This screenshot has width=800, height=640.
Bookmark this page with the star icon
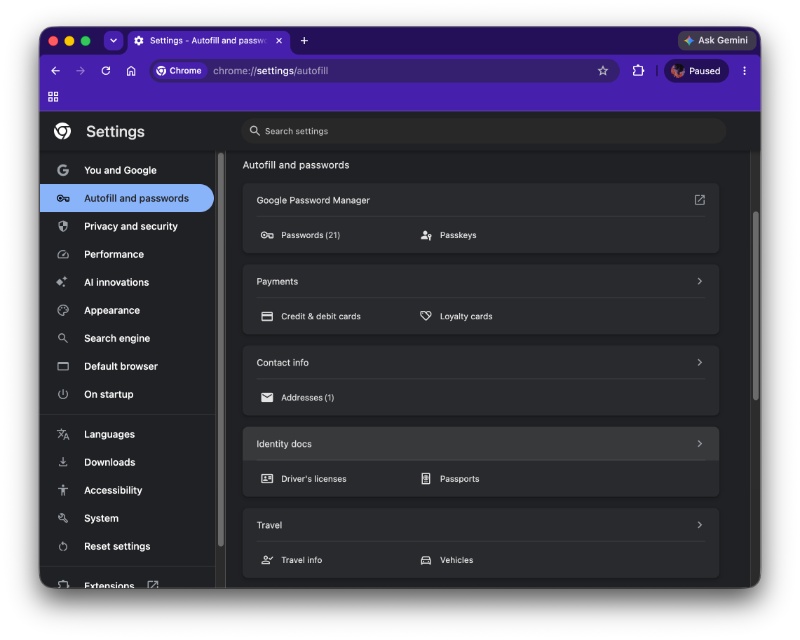(603, 71)
